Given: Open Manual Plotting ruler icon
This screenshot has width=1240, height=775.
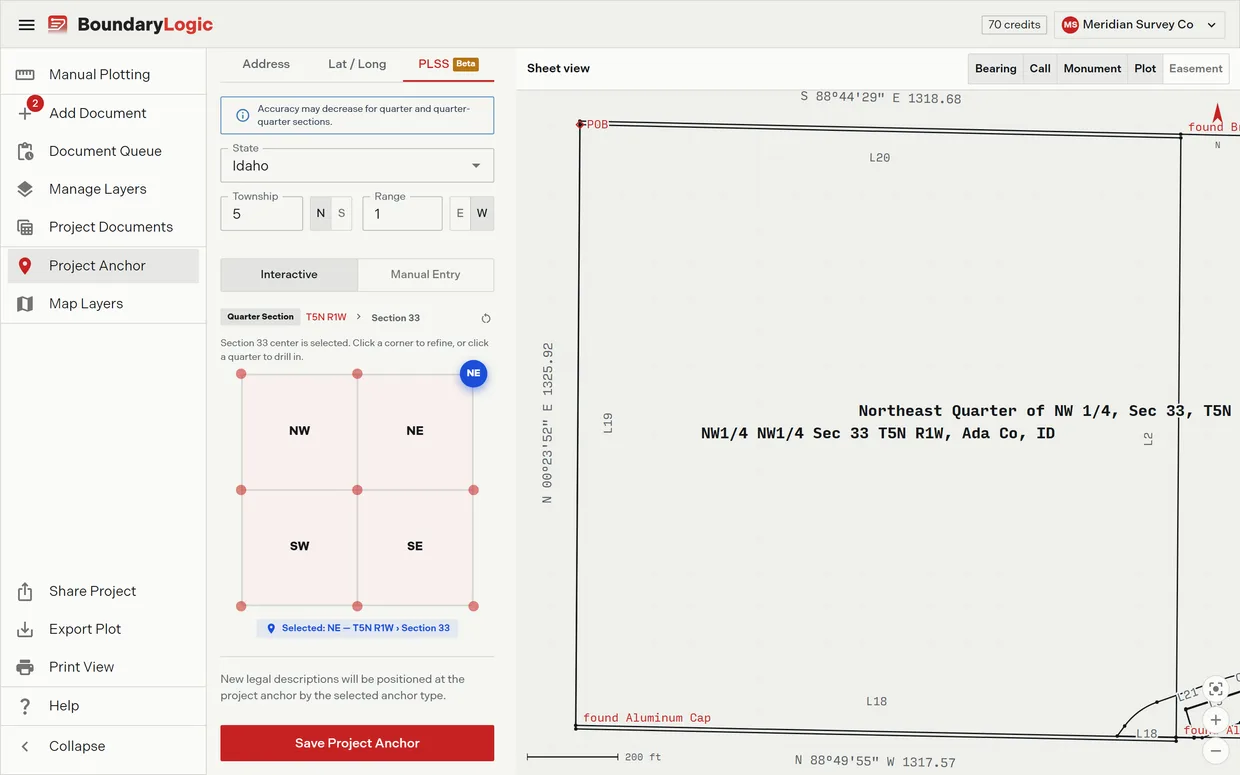Looking at the screenshot, I should tap(26, 74).
